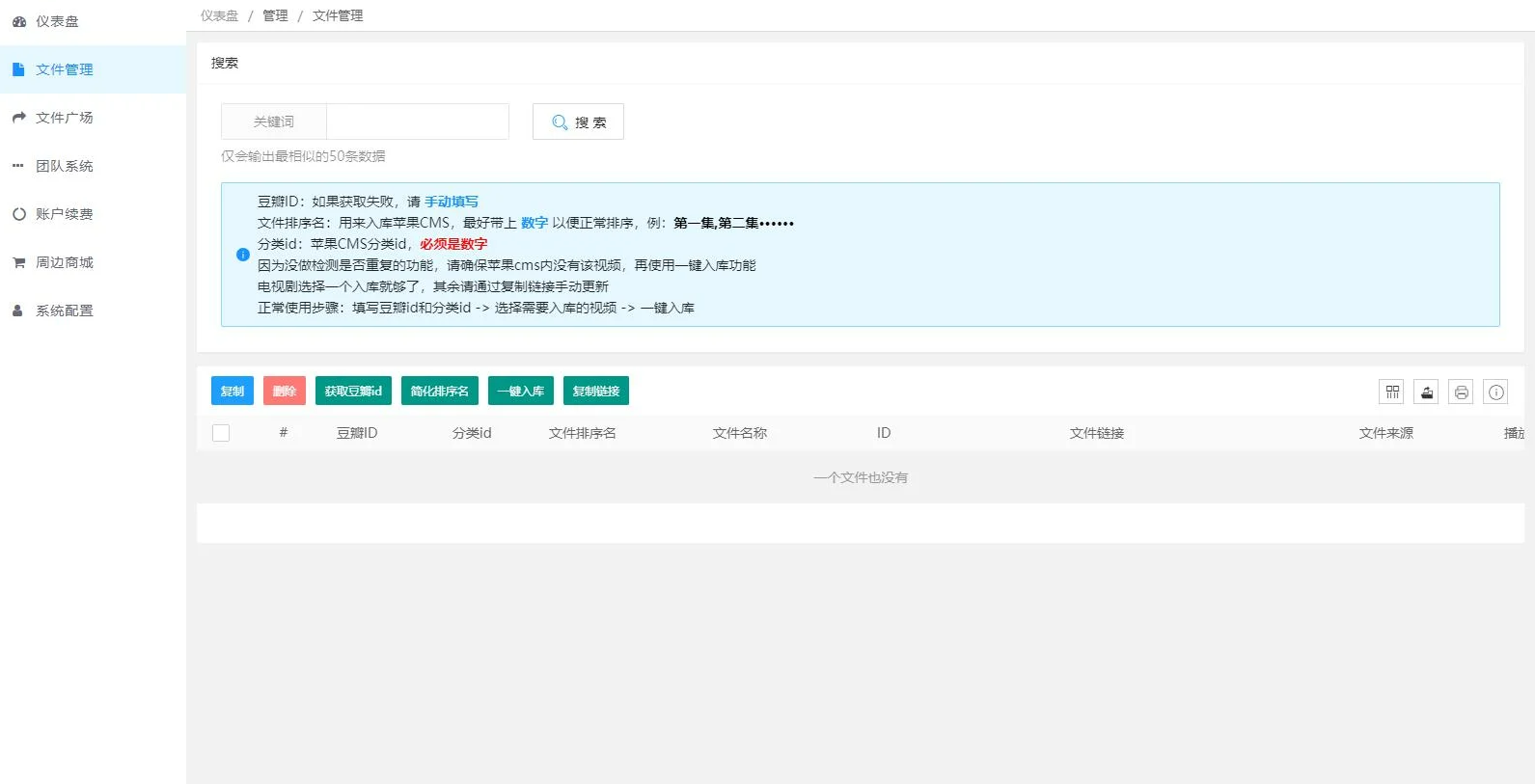Viewport: 1535px width, 784px height.
Task: Click the 管理 breadcrumb link
Action: [x=275, y=15]
